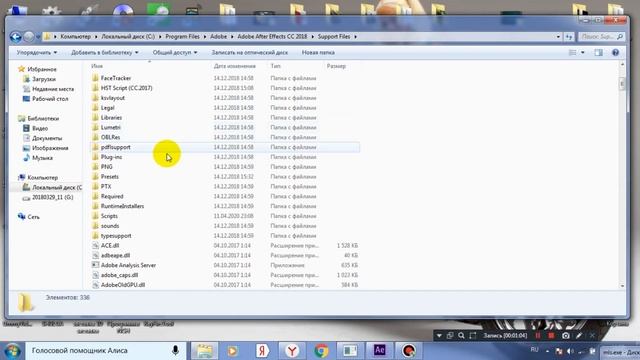Screen dimensions: 640x360
Task: Open the Help question mark icon
Action: (x=616, y=53)
